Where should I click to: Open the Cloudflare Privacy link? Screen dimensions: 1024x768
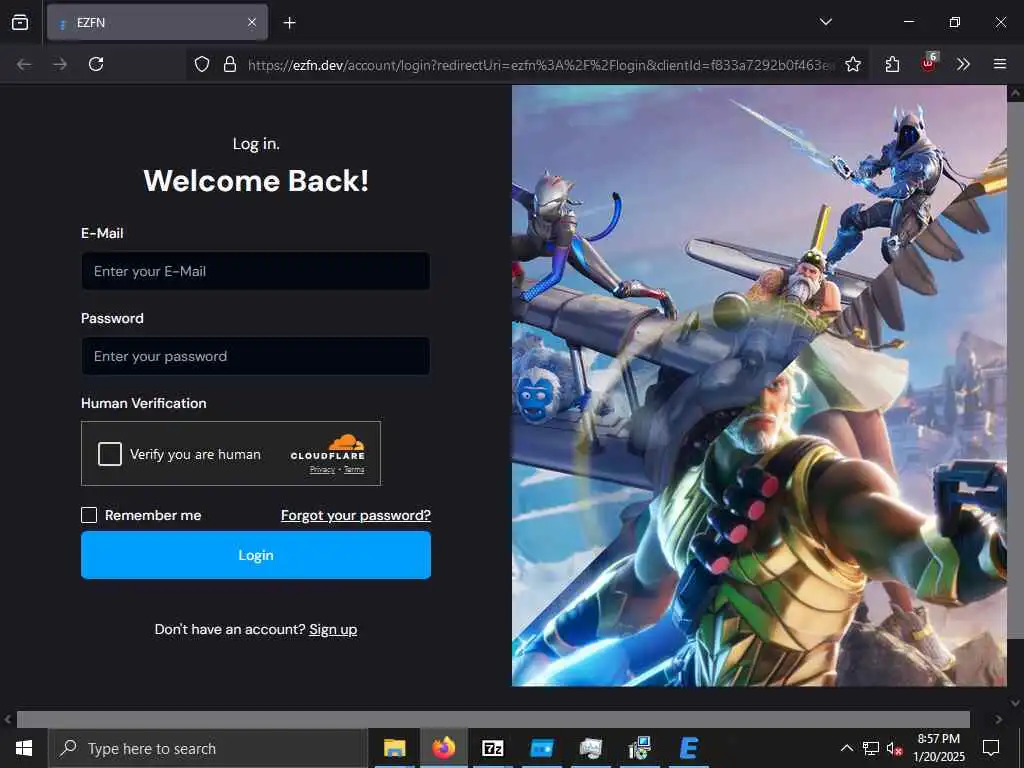coord(322,470)
